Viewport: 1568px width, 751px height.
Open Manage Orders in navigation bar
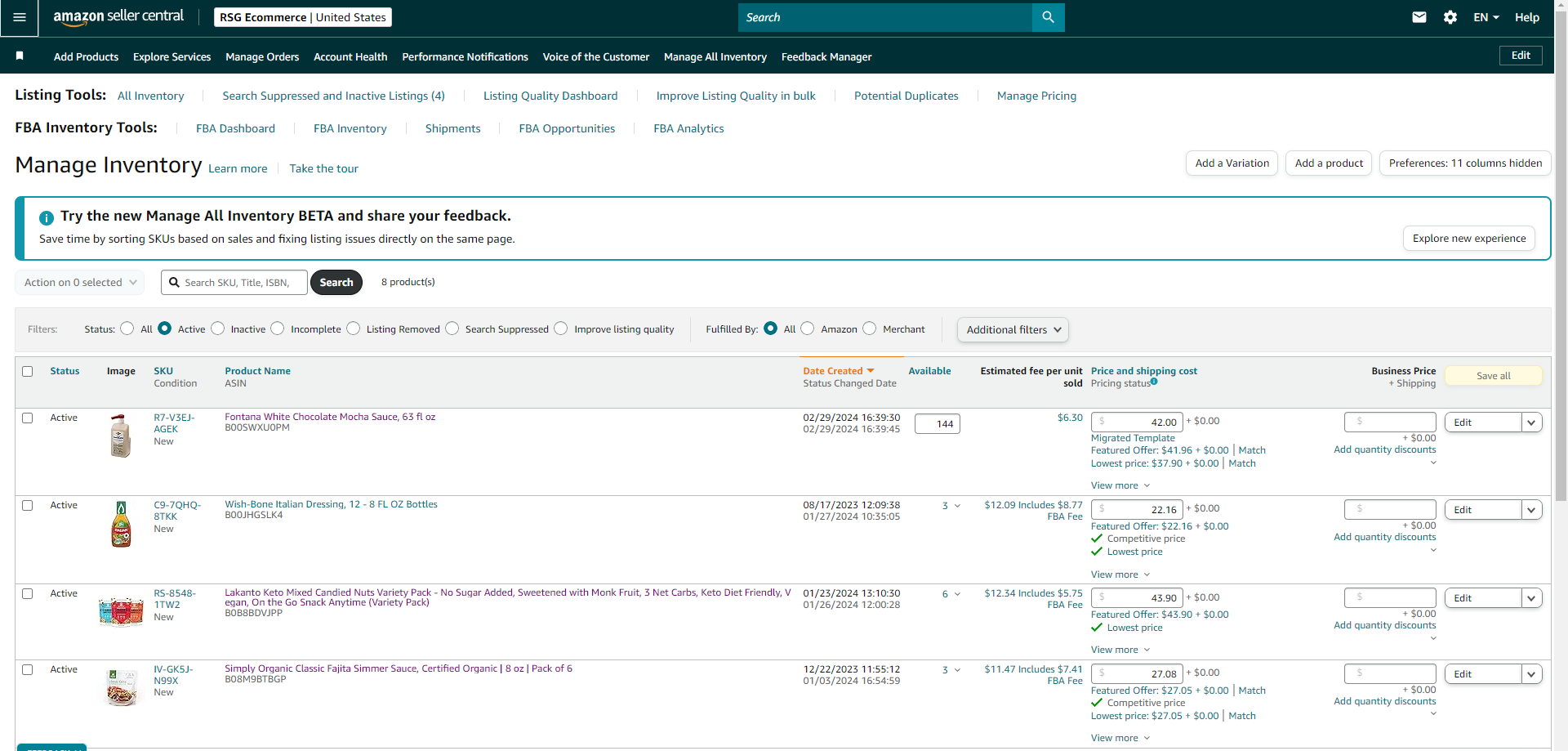click(x=262, y=56)
